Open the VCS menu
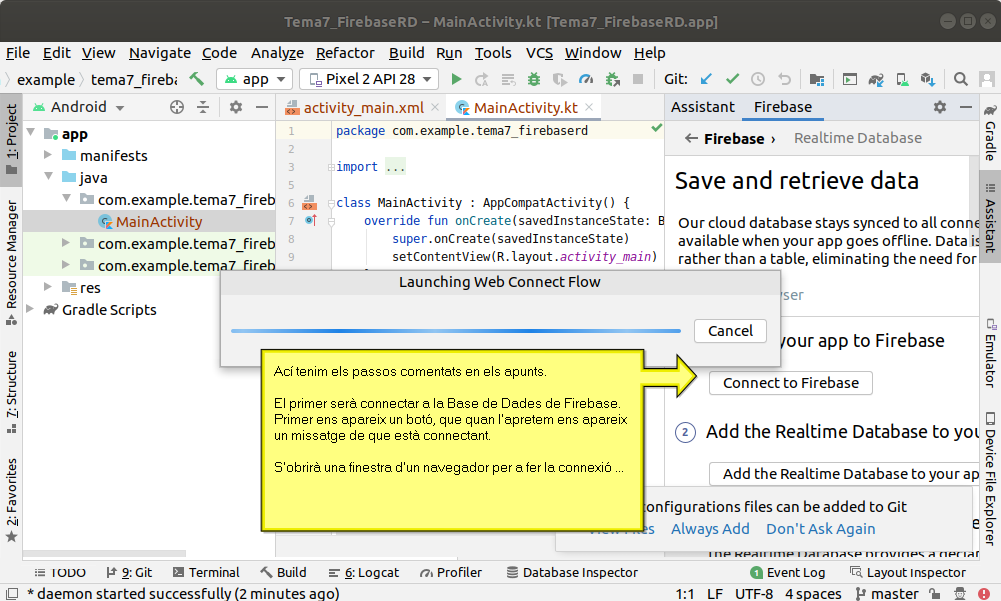Viewport: 1001px width, 601px height. point(539,53)
